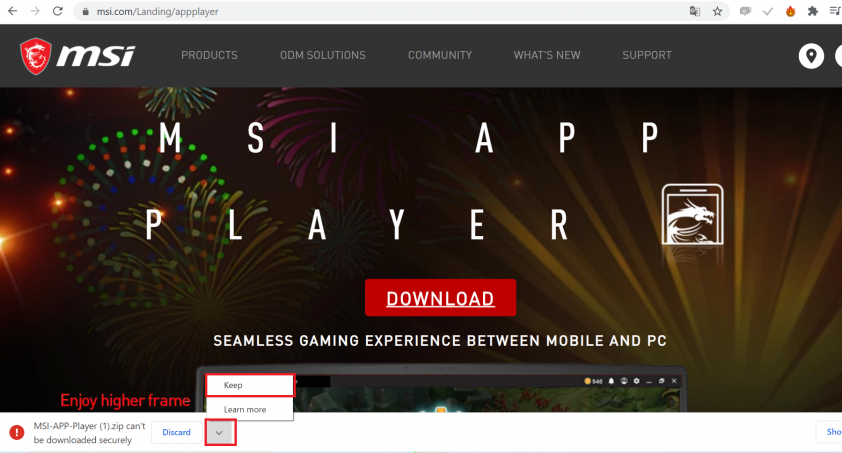This screenshot has width=842, height=453.
Task: Open the translate page icon
Action: pyautogui.click(x=694, y=11)
